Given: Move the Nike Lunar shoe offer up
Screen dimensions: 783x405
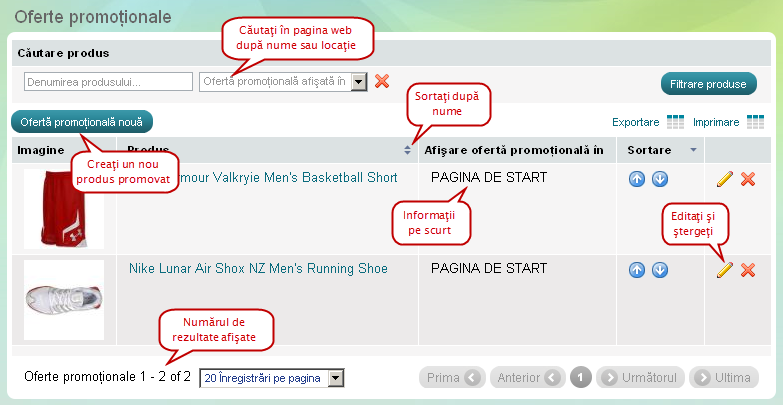Looking at the screenshot, I should coord(637,270).
